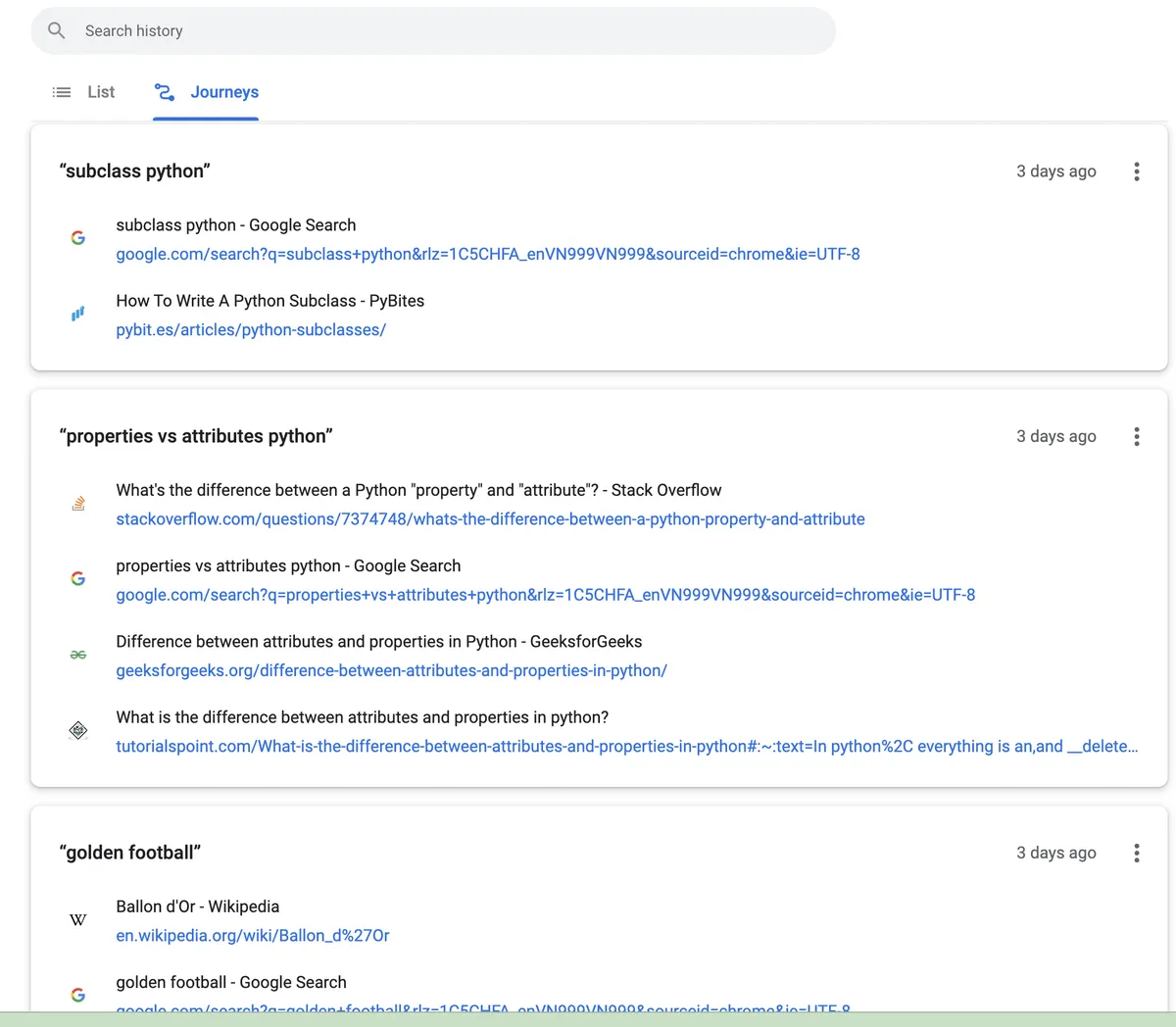
Task: Open Stack Overflow property and attribute question title
Action: (418, 490)
